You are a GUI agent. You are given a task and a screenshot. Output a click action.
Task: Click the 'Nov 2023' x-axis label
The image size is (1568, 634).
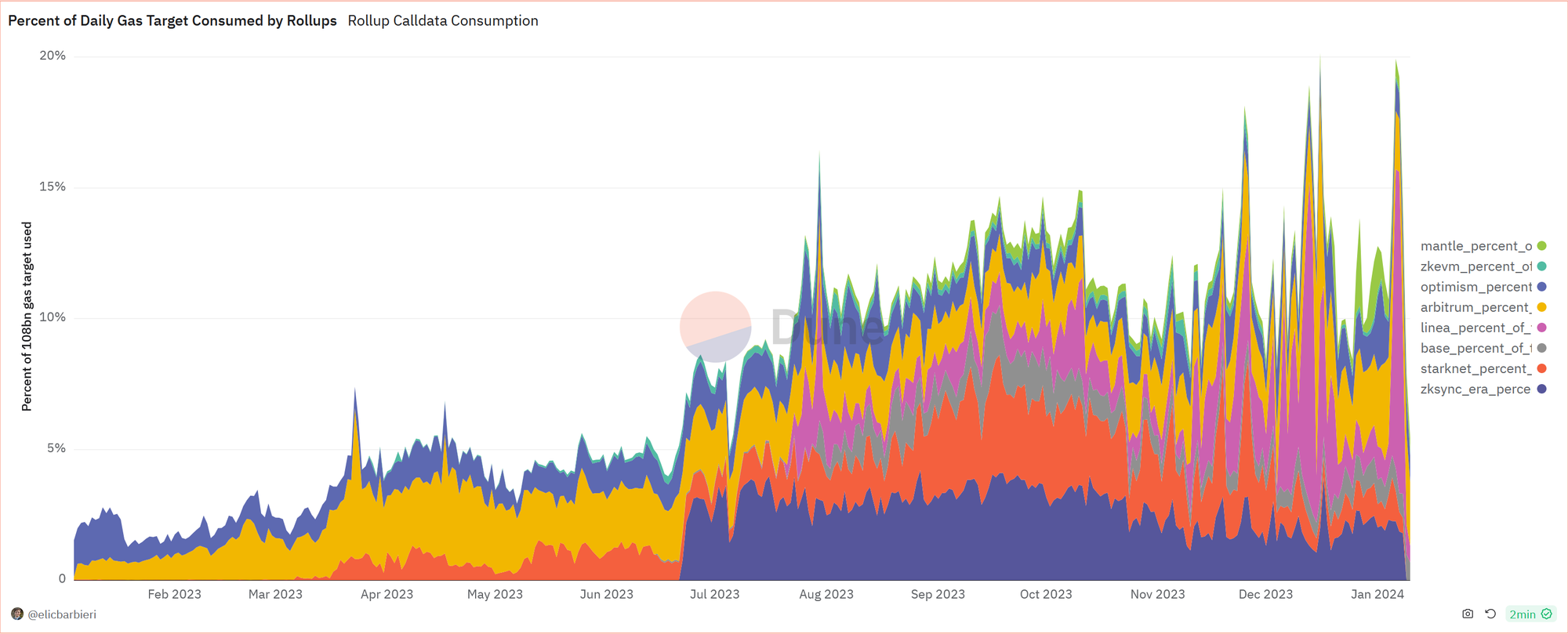(1157, 594)
